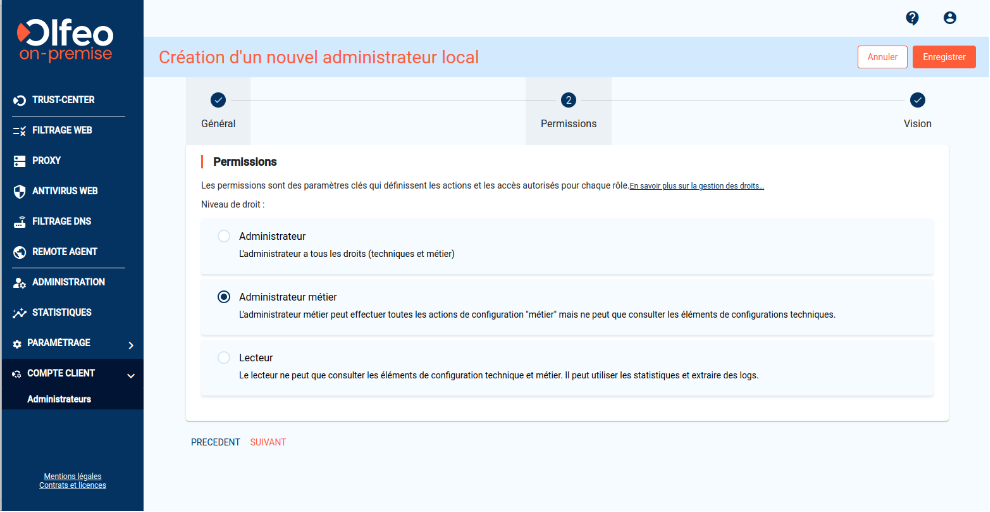Open the user account profile icon

pyautogui.click(x=949, y=18)
